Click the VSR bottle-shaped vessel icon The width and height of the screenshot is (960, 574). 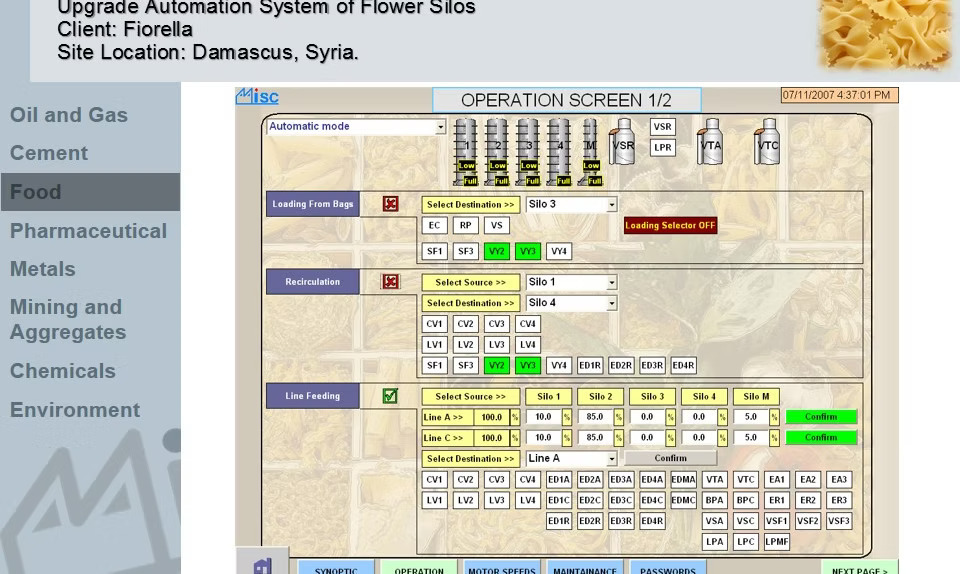coord(623,143)
